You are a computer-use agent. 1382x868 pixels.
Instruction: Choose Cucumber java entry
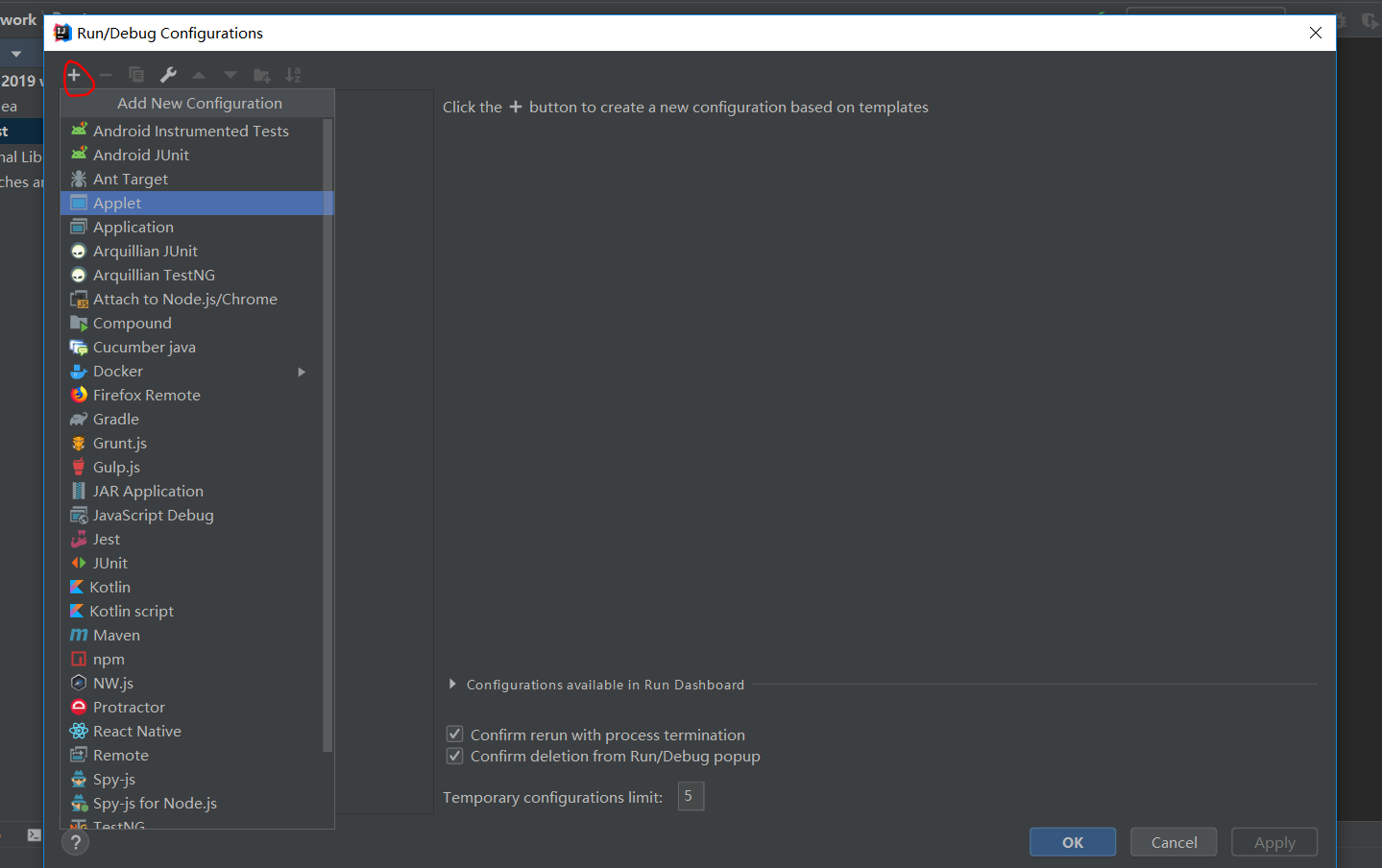pos(197,347)
